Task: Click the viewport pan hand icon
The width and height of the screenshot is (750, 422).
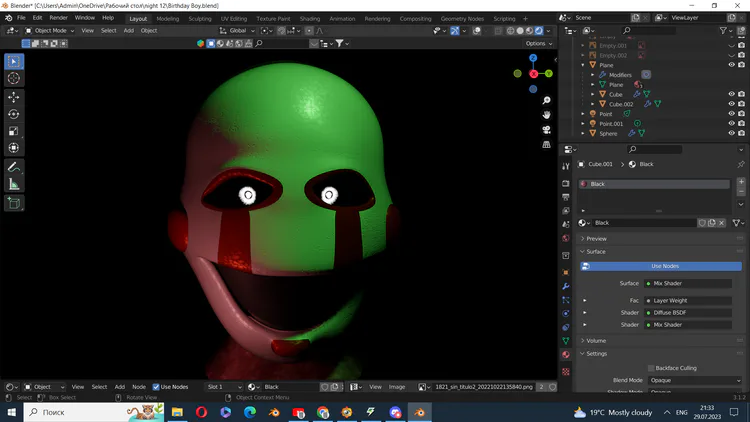Action: (x=546, y=115)
